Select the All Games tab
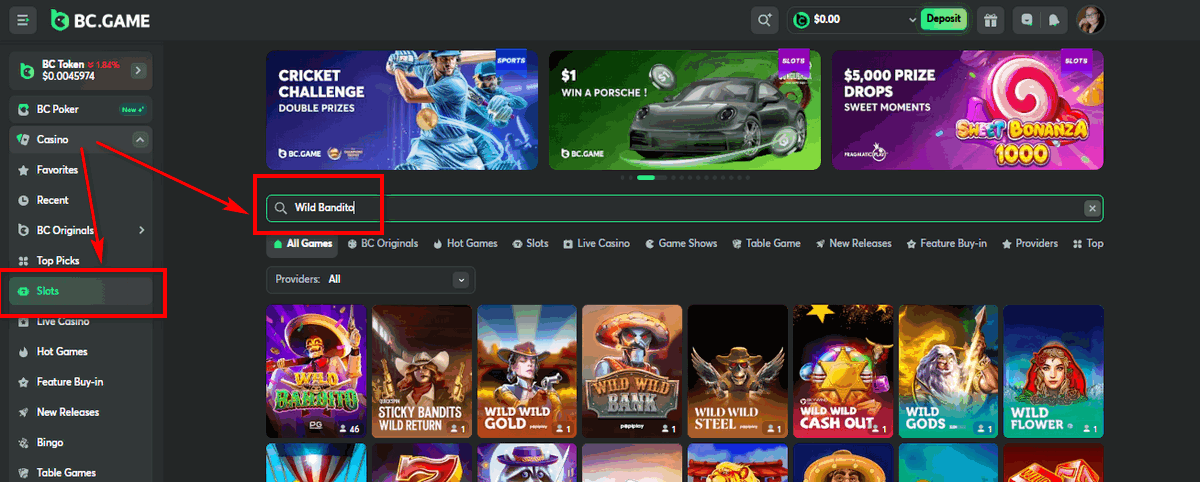 coord(302,243)
